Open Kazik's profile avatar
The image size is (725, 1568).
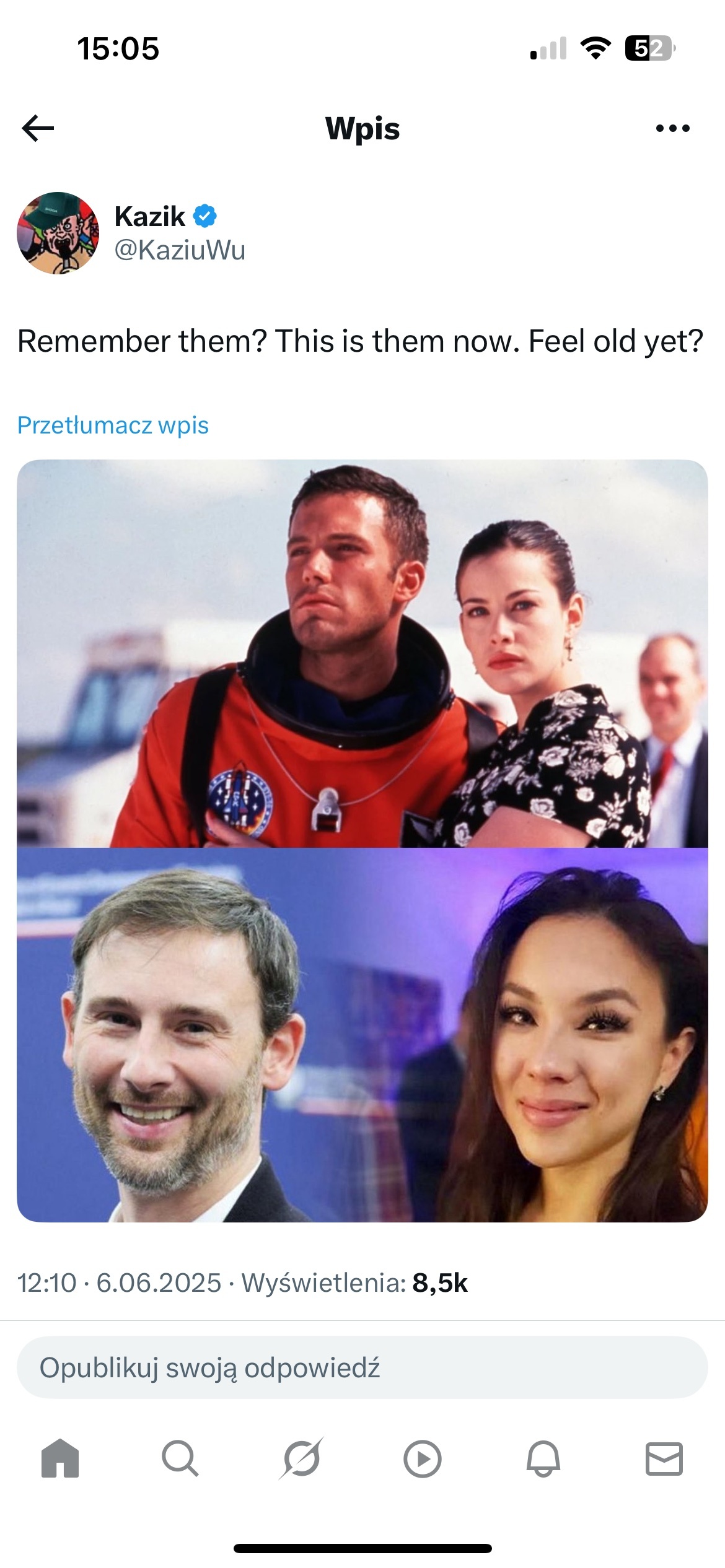tap(58, 233)
